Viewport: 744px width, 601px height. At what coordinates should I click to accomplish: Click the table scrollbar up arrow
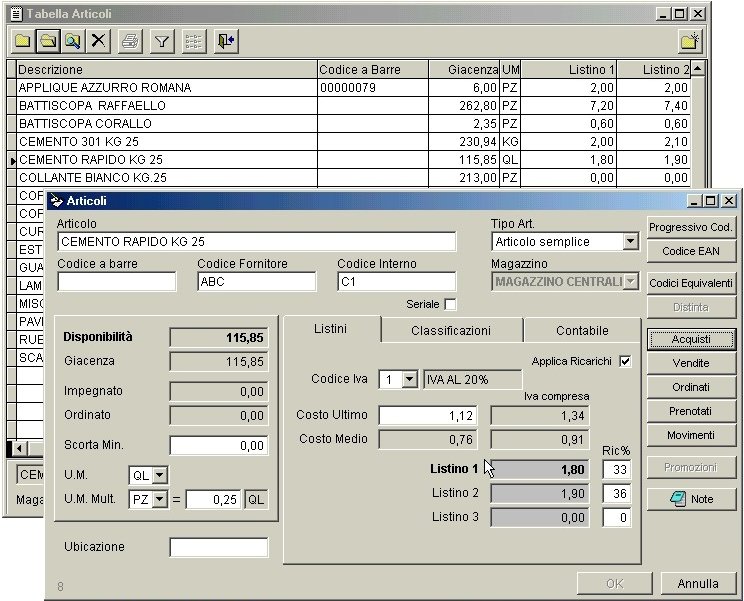pyautogui.click(x=697, y=69)
